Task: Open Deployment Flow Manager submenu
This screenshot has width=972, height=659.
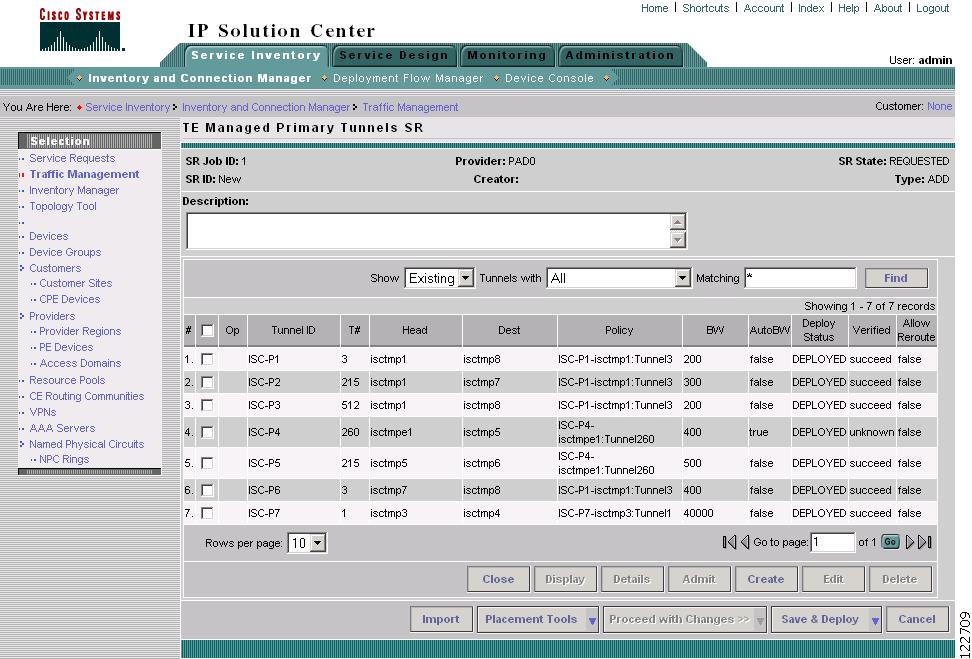Action: point(408,78)
